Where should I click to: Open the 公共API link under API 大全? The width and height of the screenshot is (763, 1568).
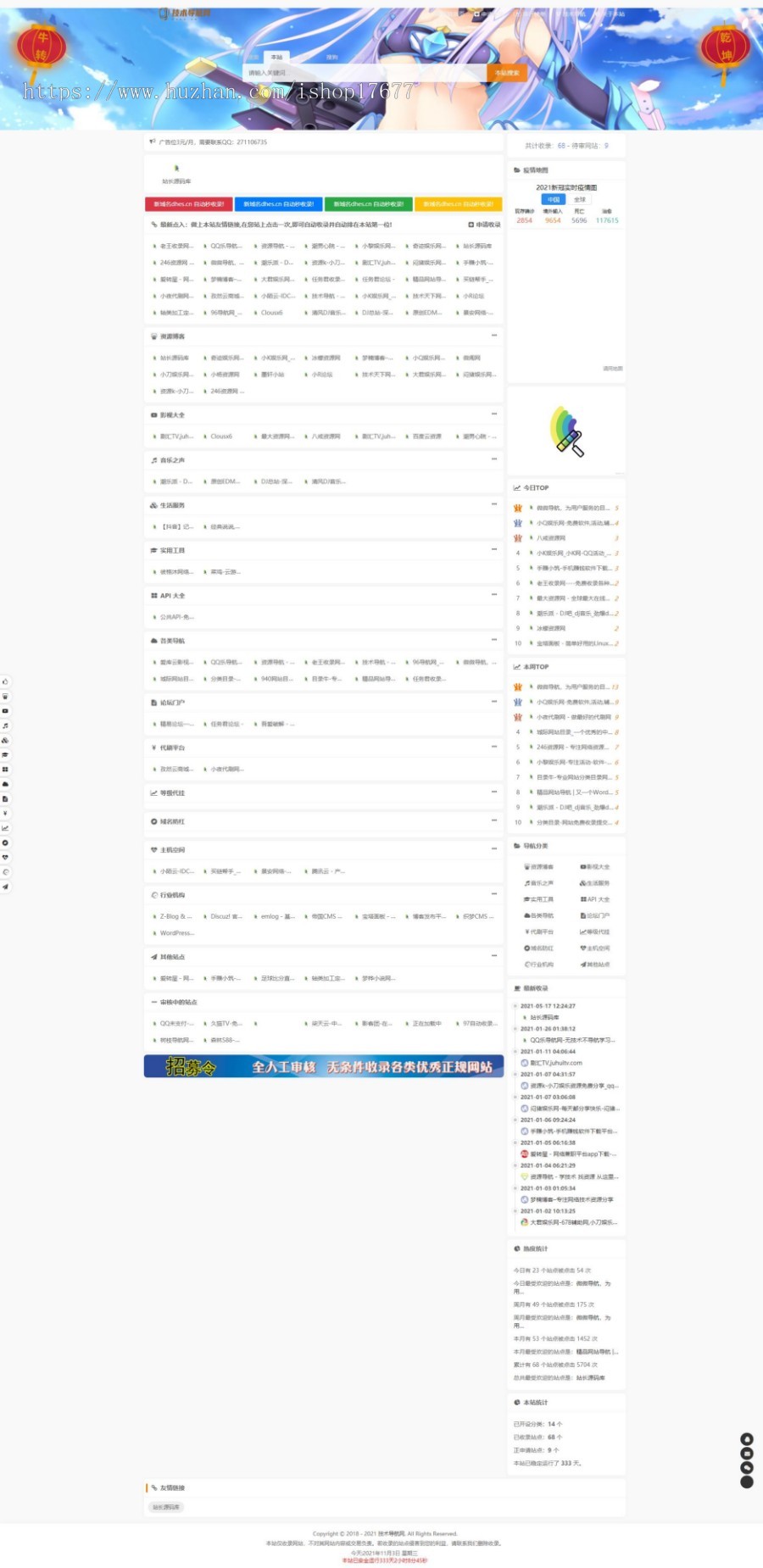click(177, 617)
